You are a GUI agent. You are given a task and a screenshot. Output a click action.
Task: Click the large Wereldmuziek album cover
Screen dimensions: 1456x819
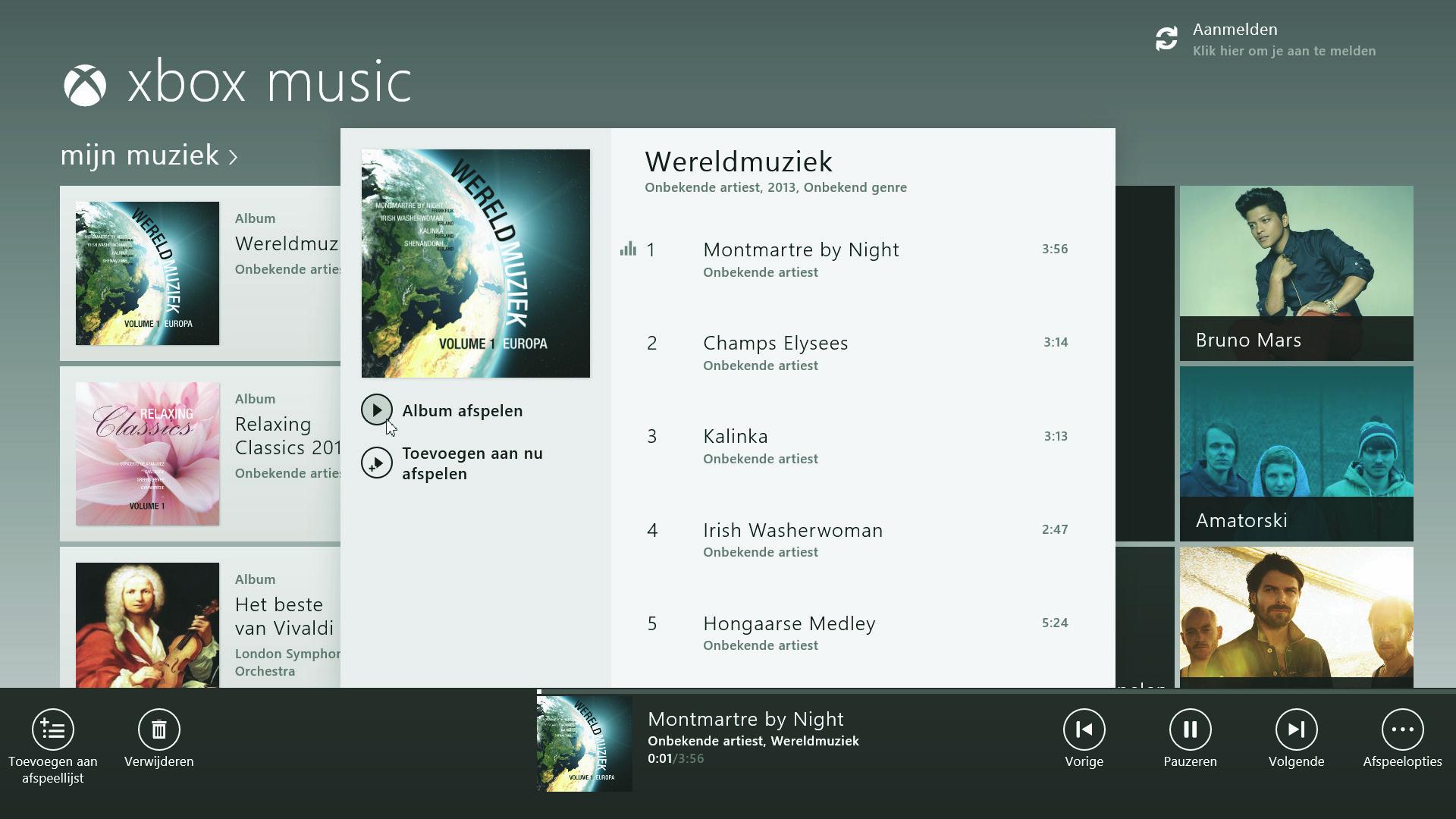475,263
